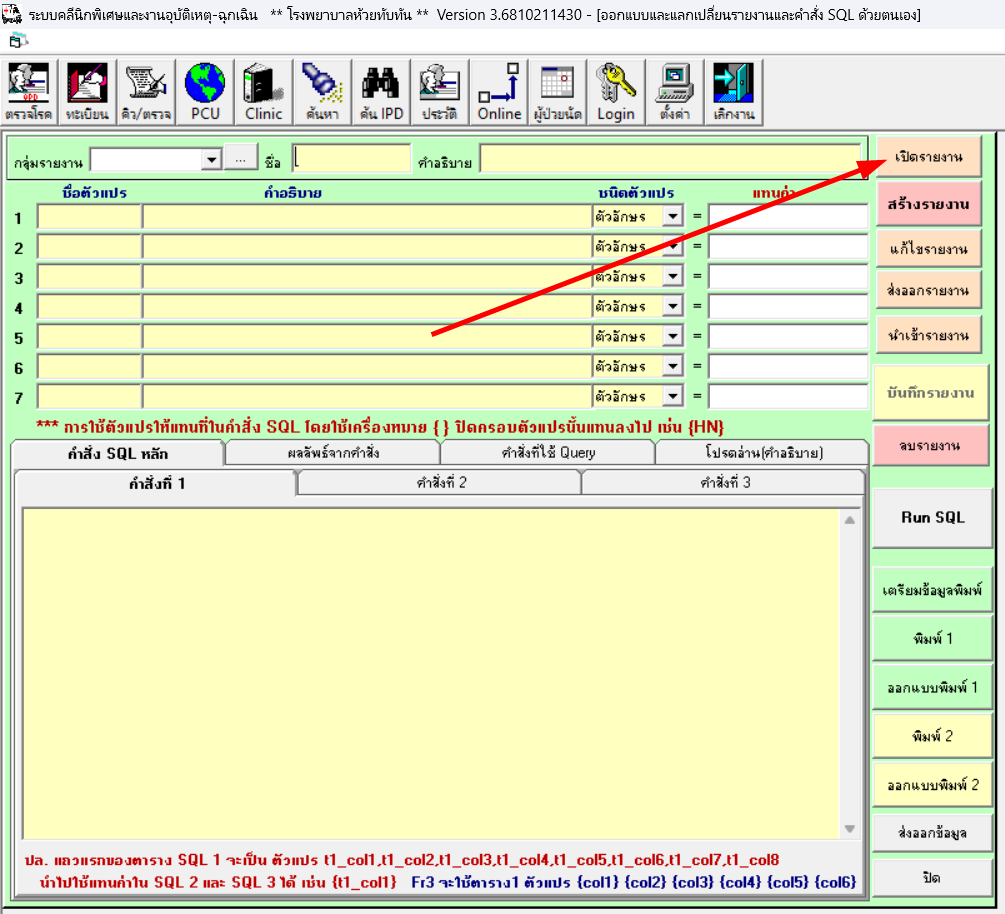Click the Clinic toolbar icon
Viewport: 1005px width, 914px height.
tap(264, 93)
